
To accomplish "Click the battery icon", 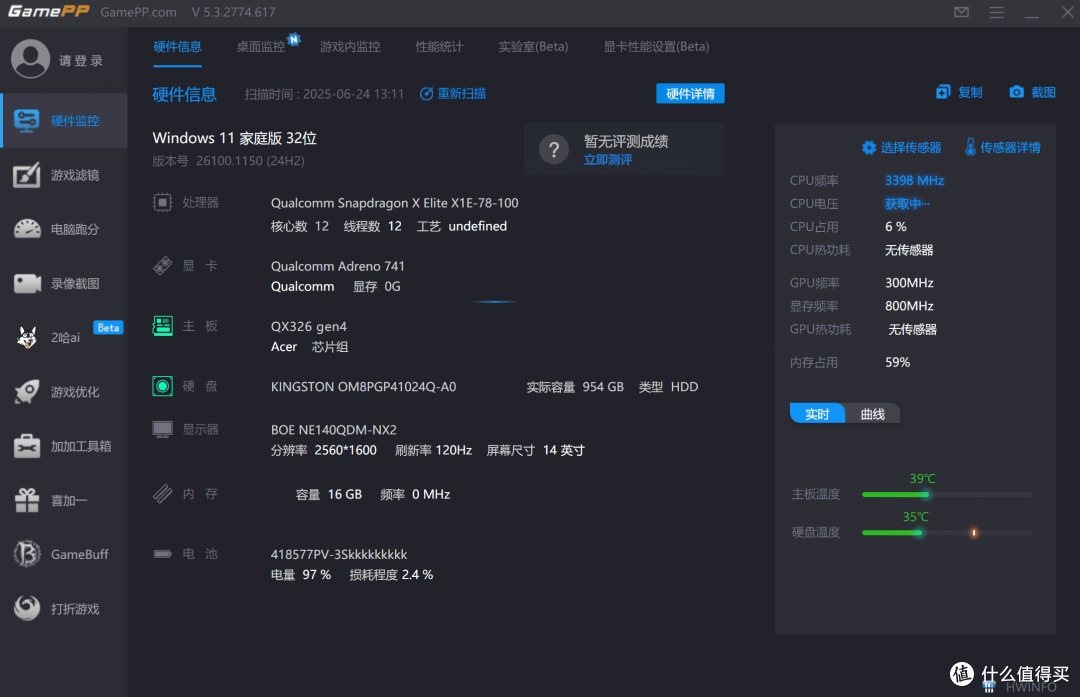I will (163, 554).
